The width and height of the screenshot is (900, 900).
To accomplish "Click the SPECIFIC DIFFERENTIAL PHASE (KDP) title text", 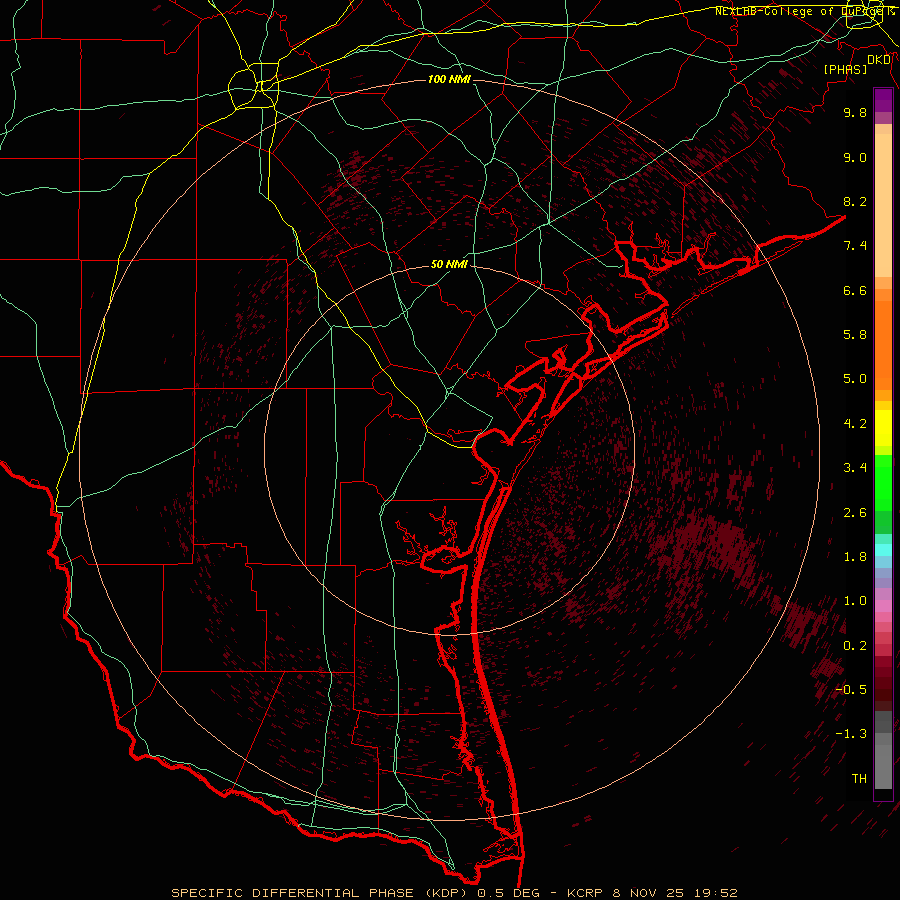I will pos(317,893).
